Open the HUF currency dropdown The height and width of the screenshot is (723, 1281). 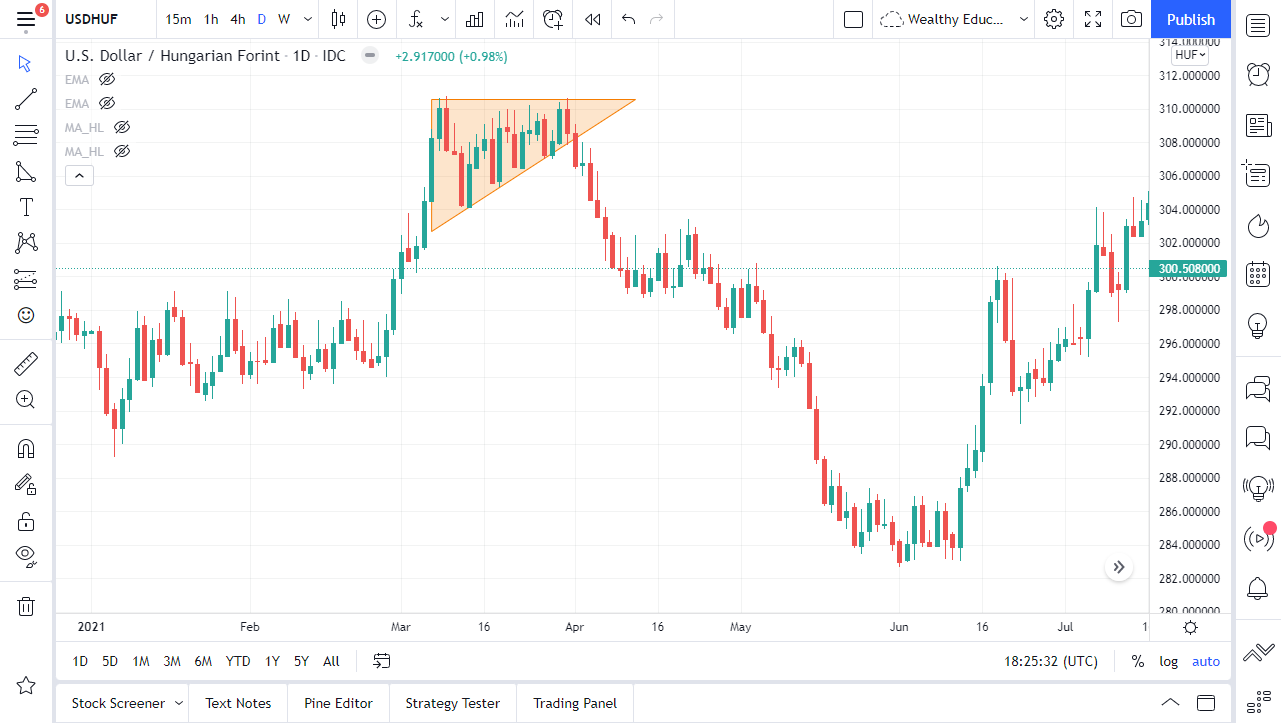click(x=1192, y=55)
